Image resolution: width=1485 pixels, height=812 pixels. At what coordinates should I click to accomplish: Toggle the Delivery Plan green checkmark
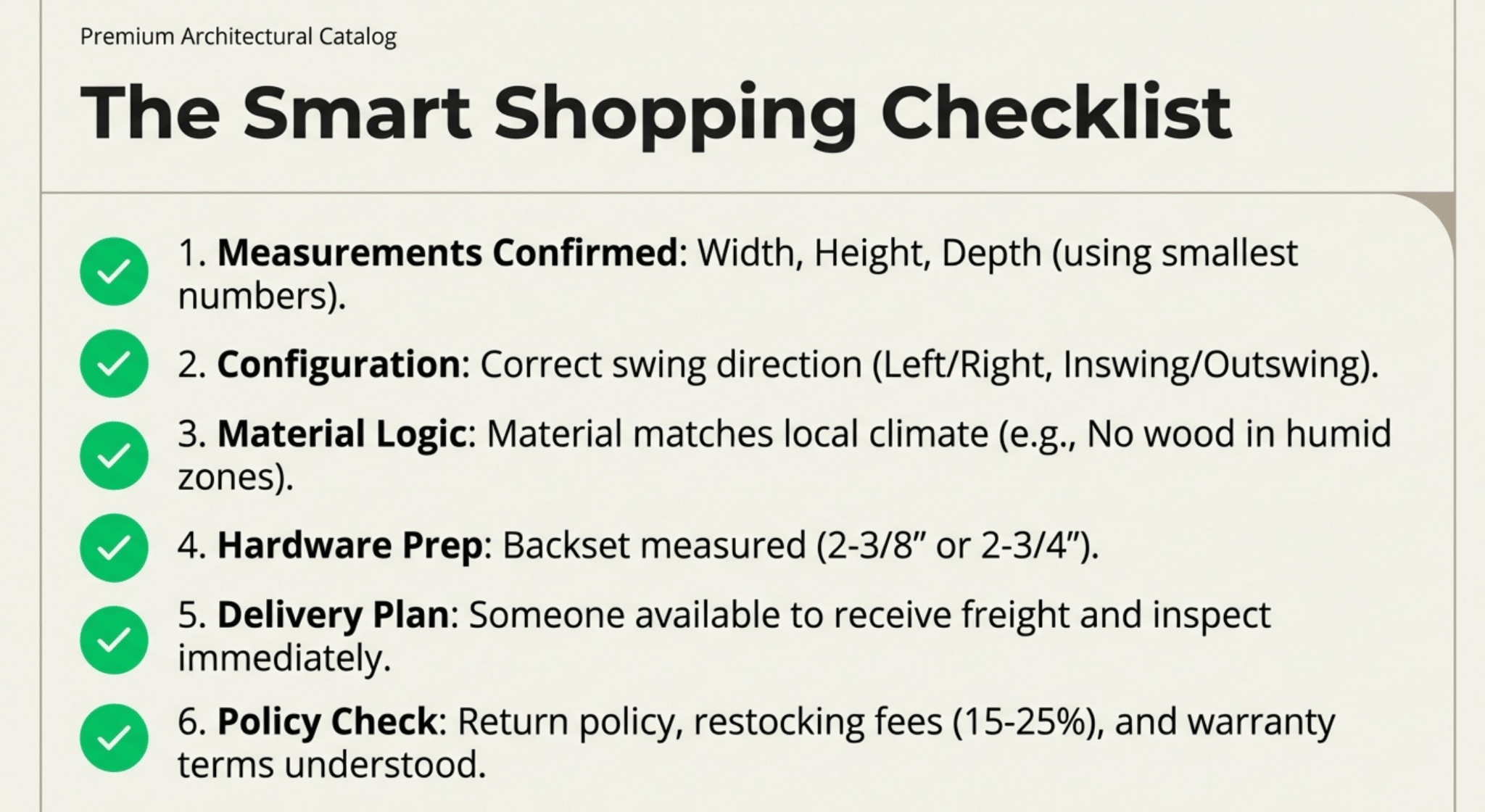pyautogui.click(x=114, y=639)
